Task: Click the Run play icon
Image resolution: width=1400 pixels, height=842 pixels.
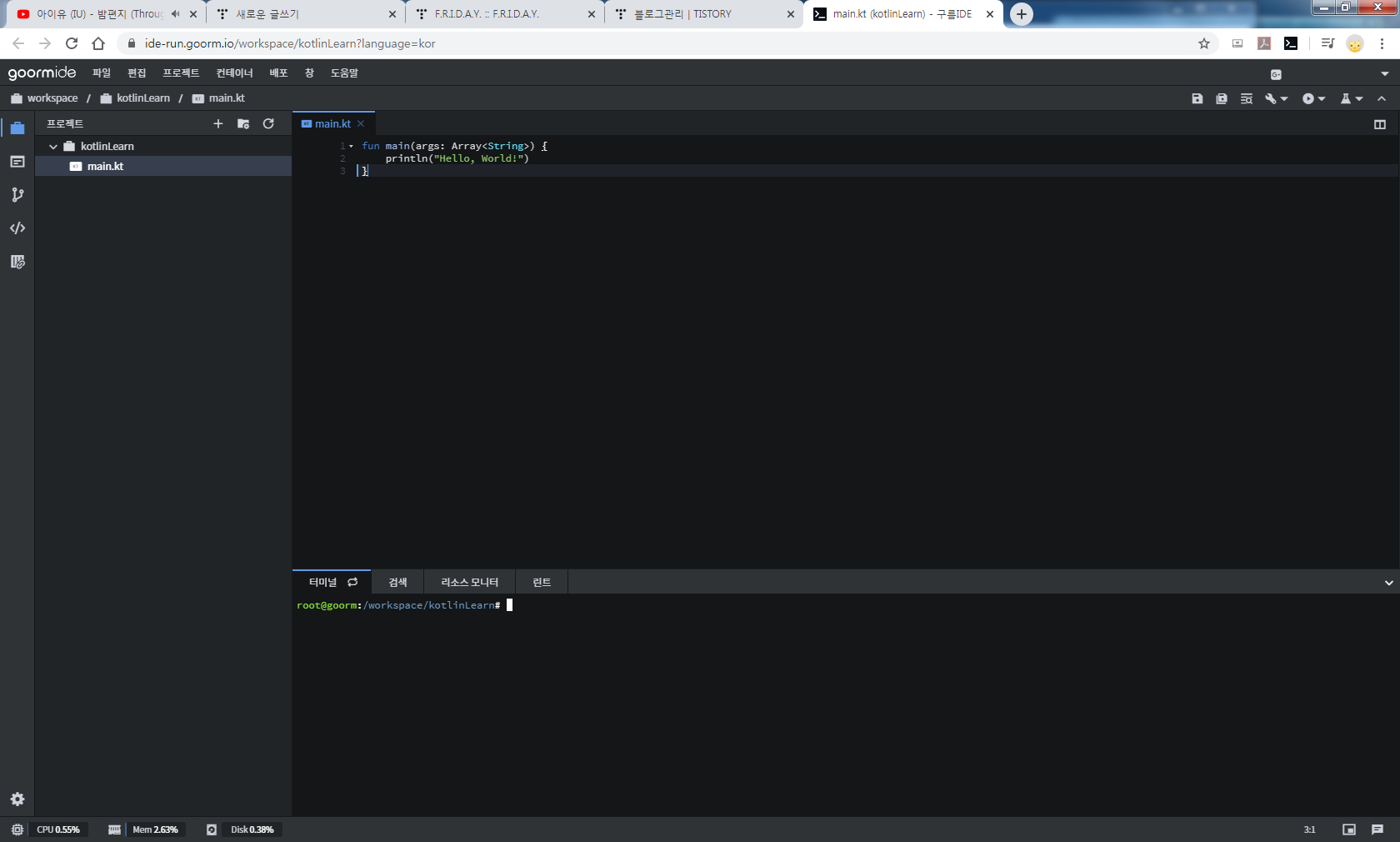Action: point(1308,98)
